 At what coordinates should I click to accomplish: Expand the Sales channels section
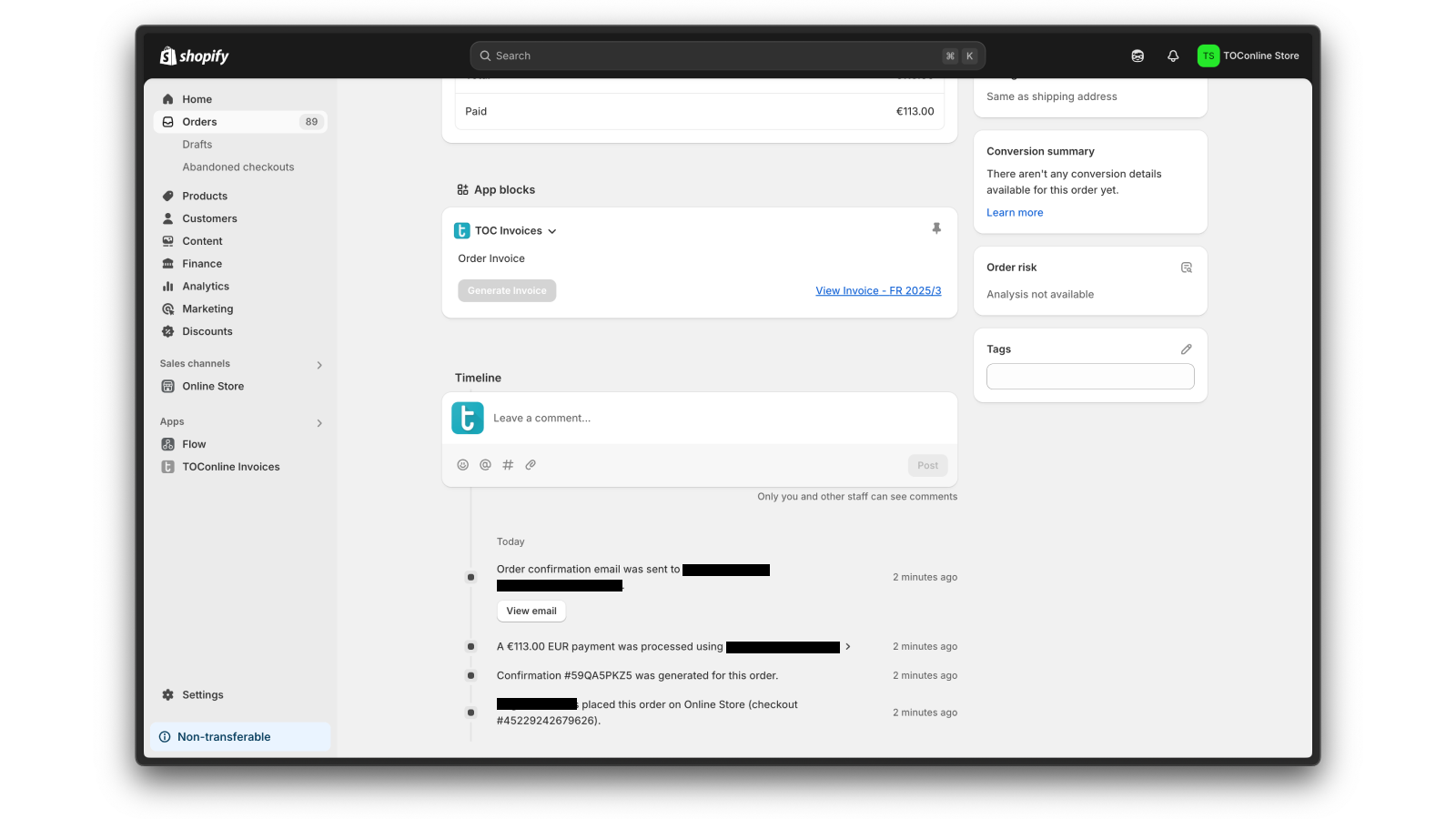(x=319, y=365)
